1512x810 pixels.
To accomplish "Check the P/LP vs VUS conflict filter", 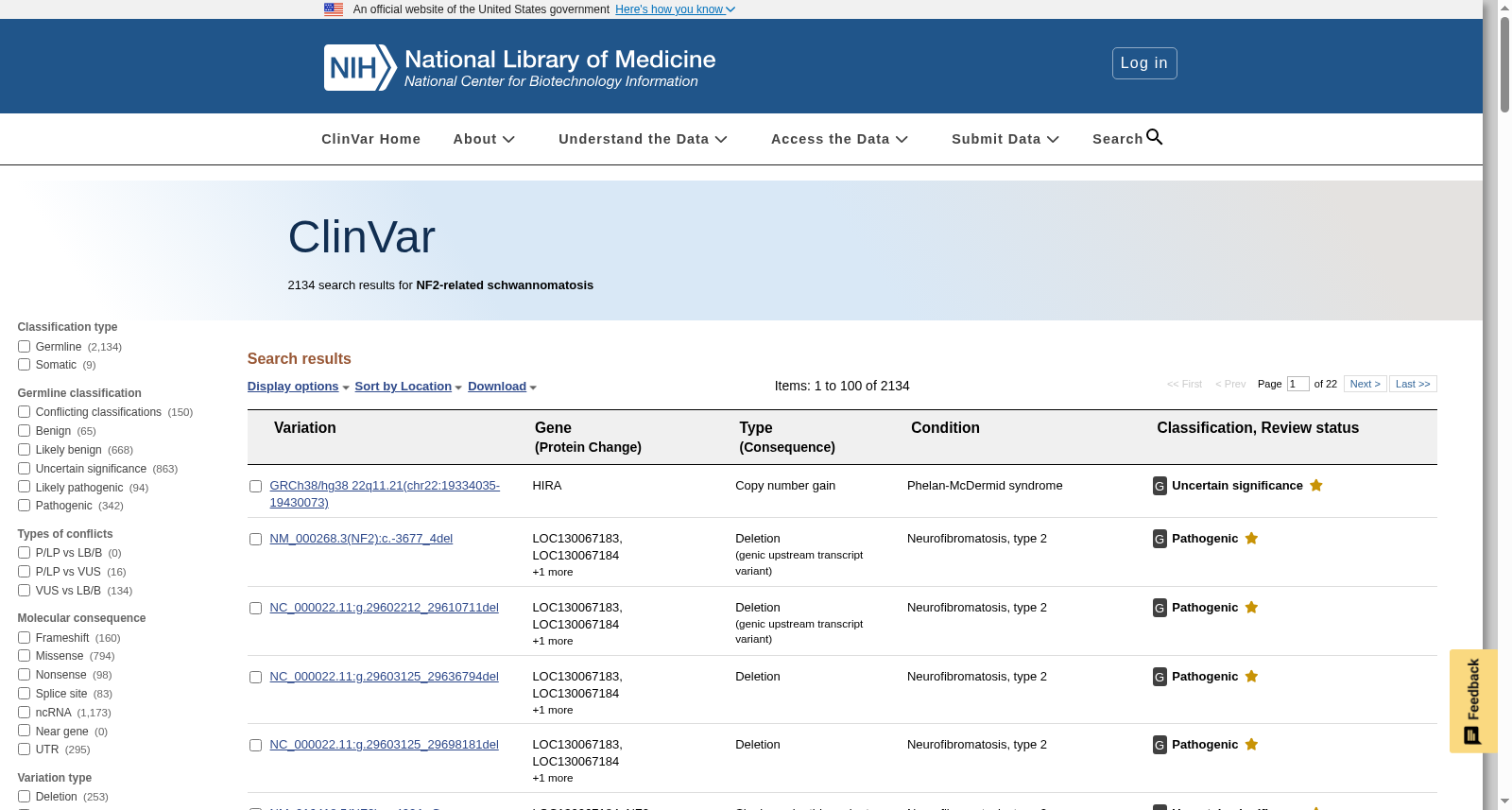I will (x=24, y=572).
